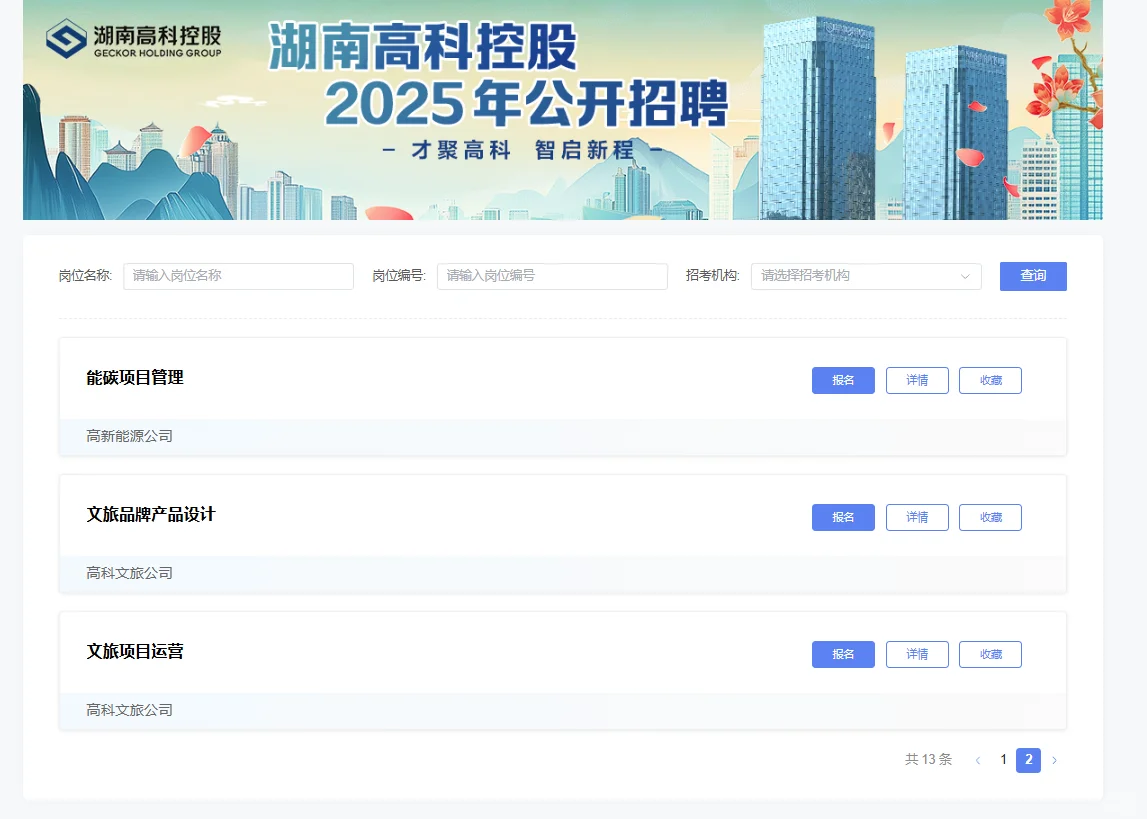Go to page 1

(1004, 760)
